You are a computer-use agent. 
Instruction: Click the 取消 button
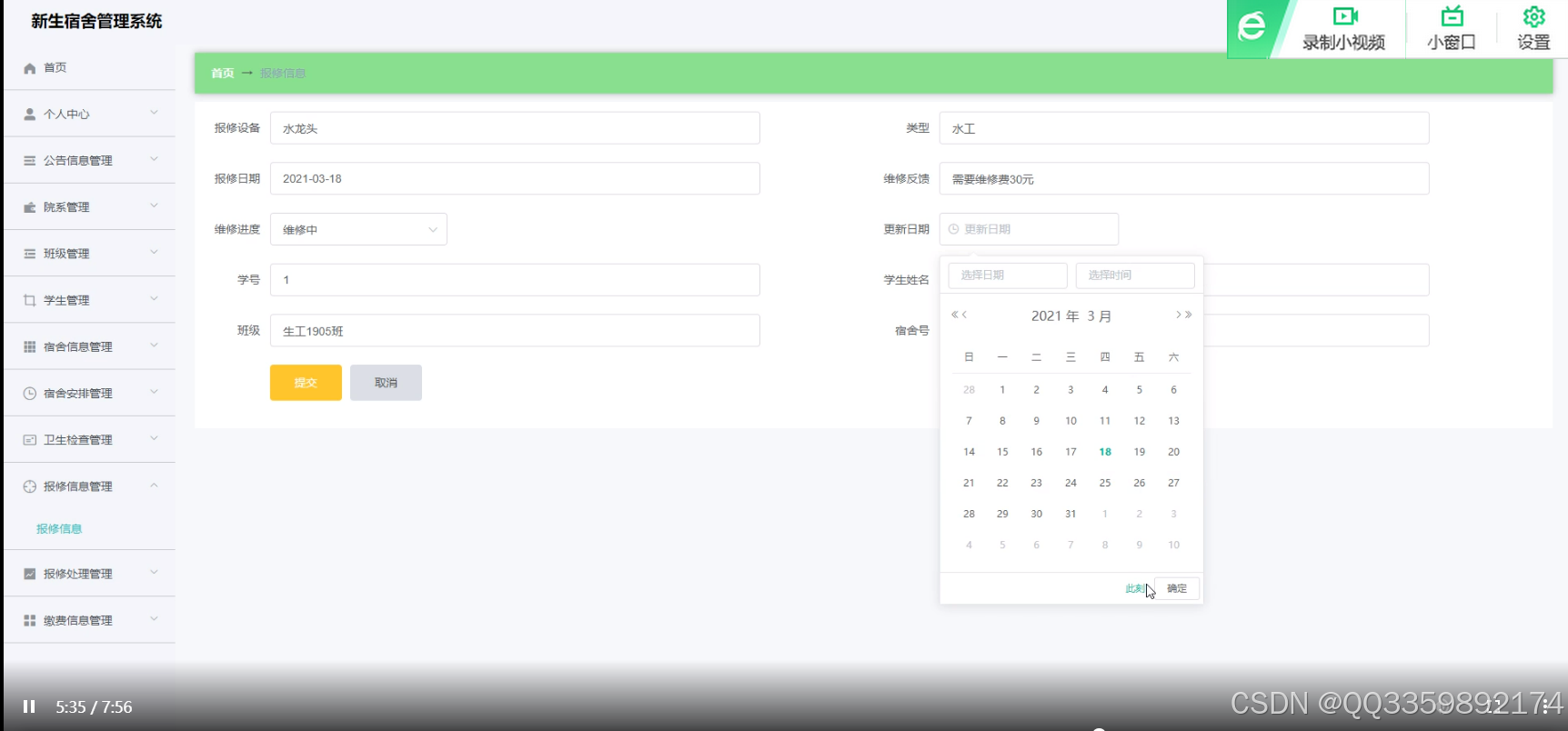pos(386,383)
